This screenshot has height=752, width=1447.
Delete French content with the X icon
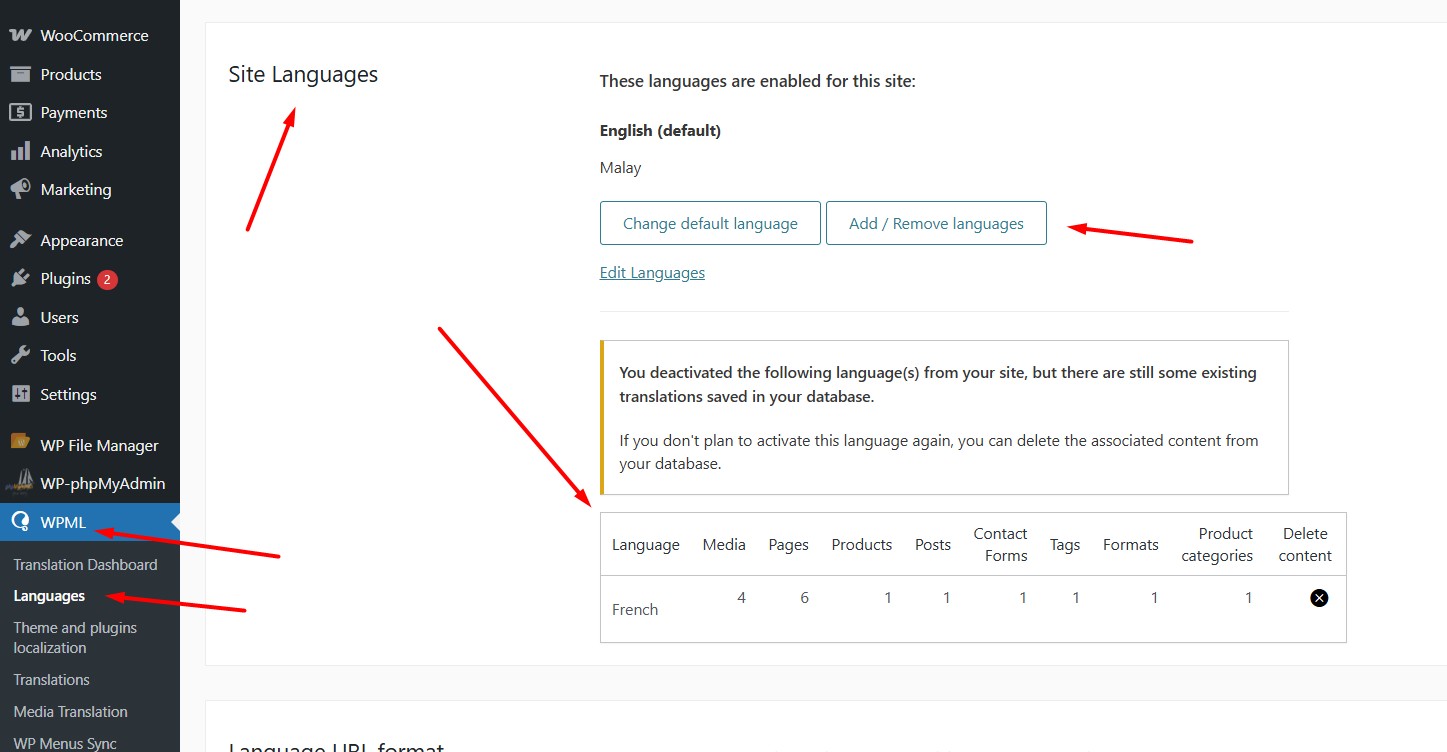click(1319, 598)
